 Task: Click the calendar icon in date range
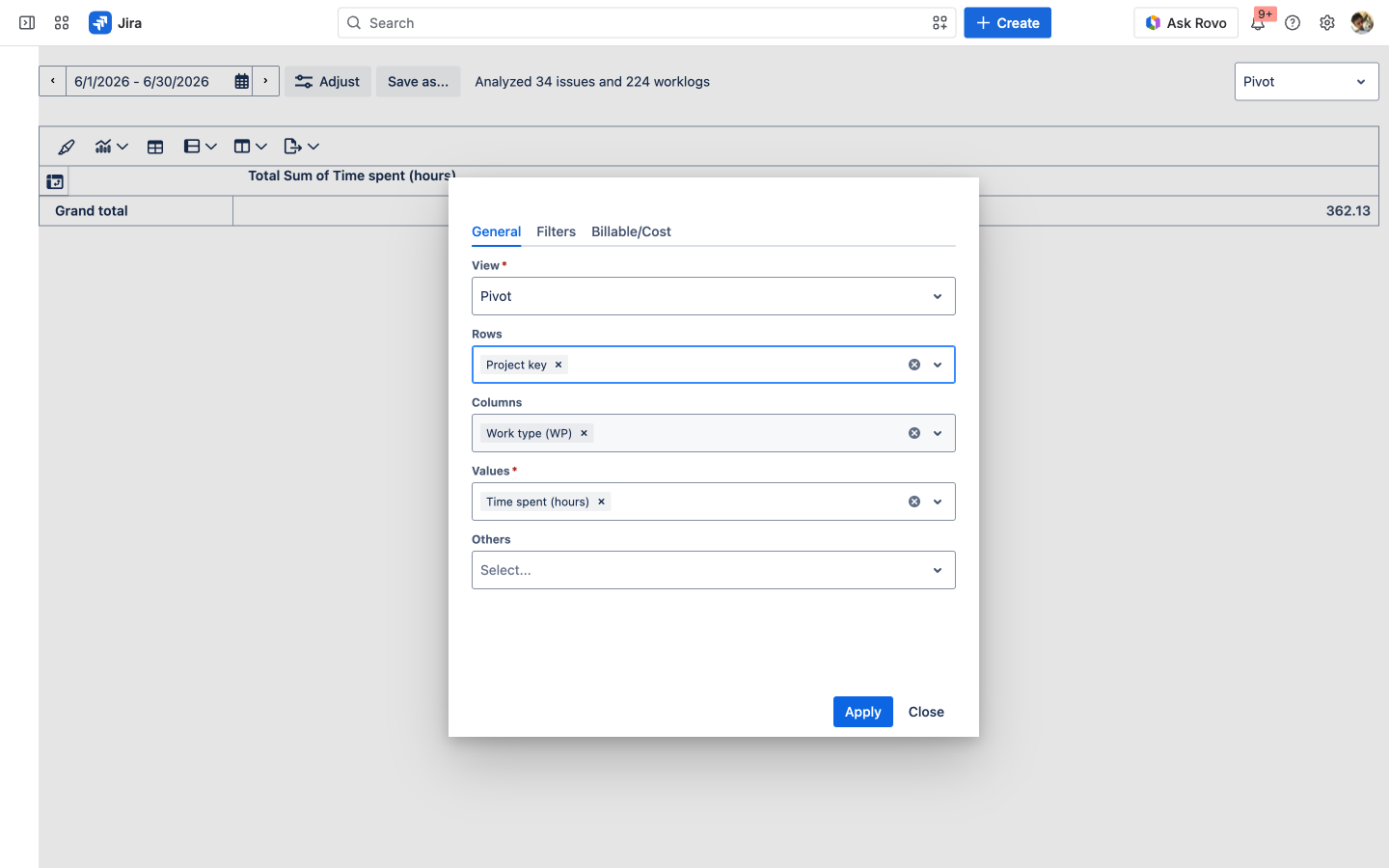242,82
